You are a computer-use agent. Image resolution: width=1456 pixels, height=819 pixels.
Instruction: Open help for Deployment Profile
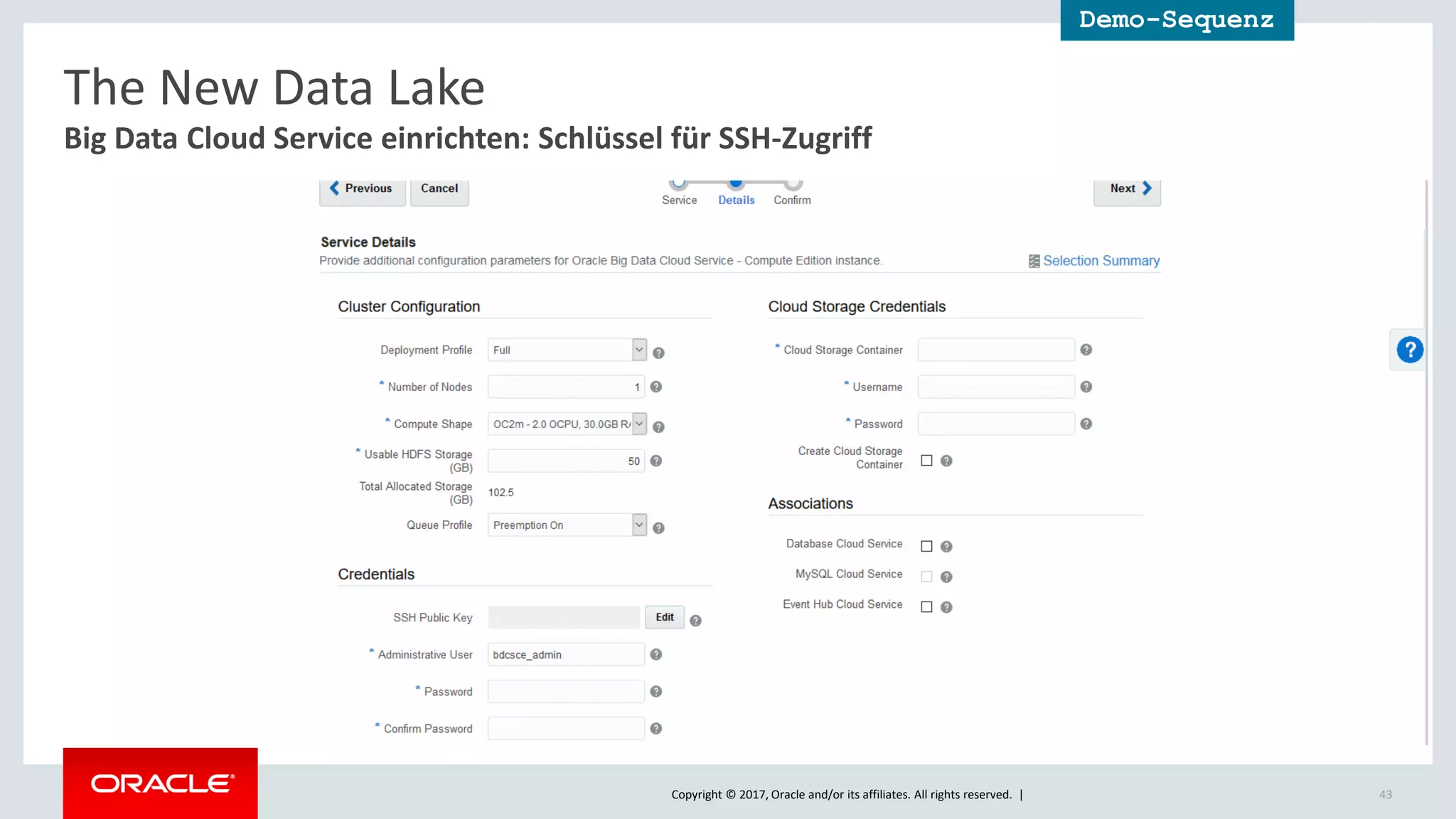(658, 353)
